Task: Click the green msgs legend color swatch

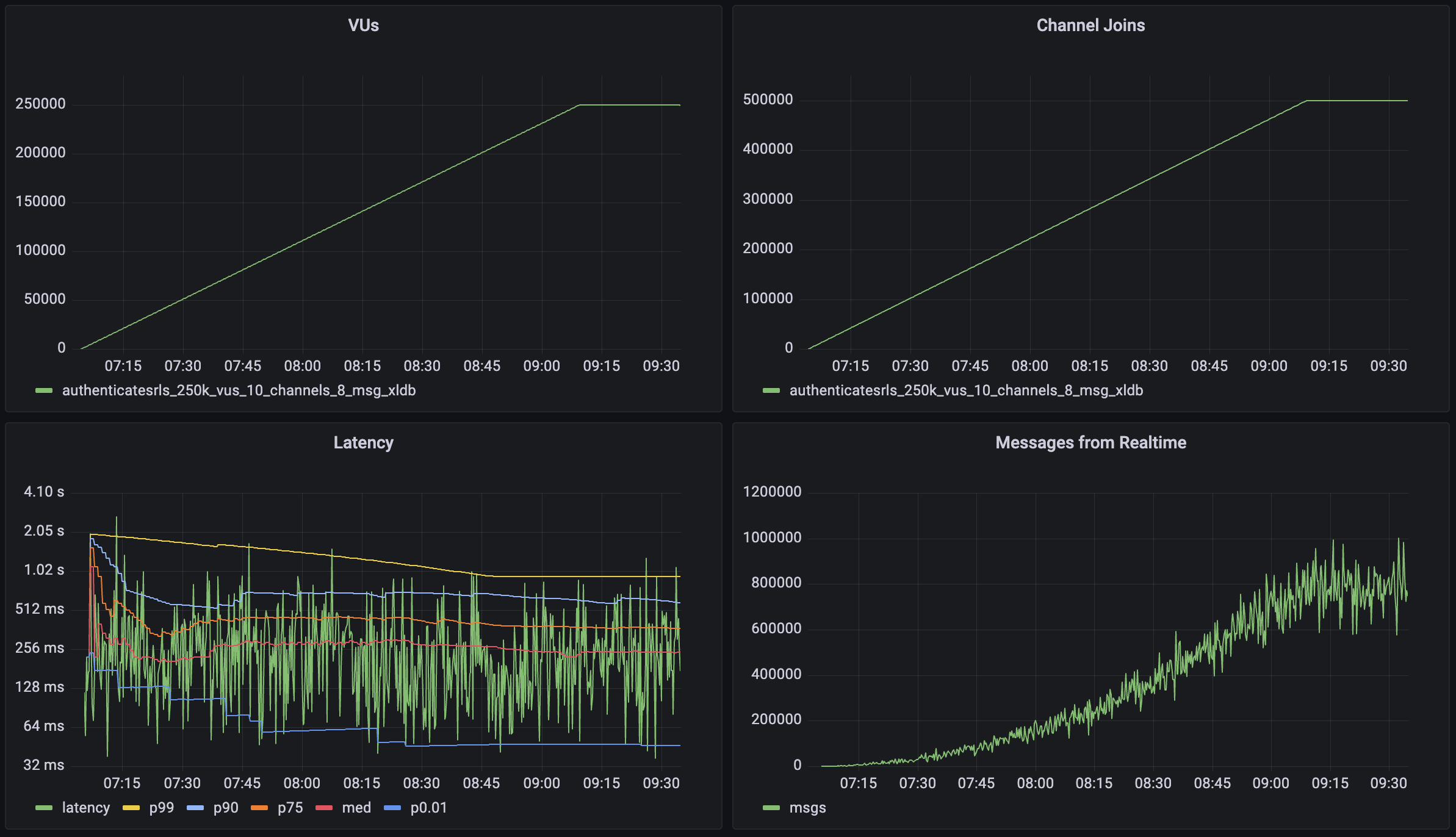Action: pyautogui.click(x=771, y=808)
